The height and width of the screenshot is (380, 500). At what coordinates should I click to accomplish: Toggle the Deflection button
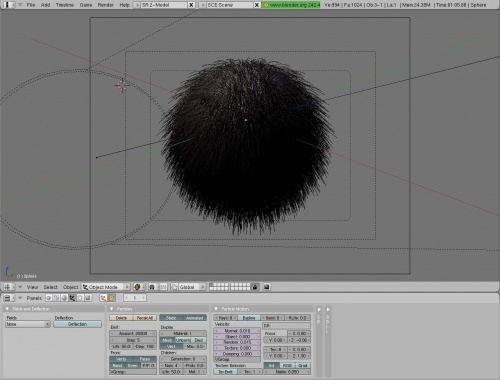point(77,324)
